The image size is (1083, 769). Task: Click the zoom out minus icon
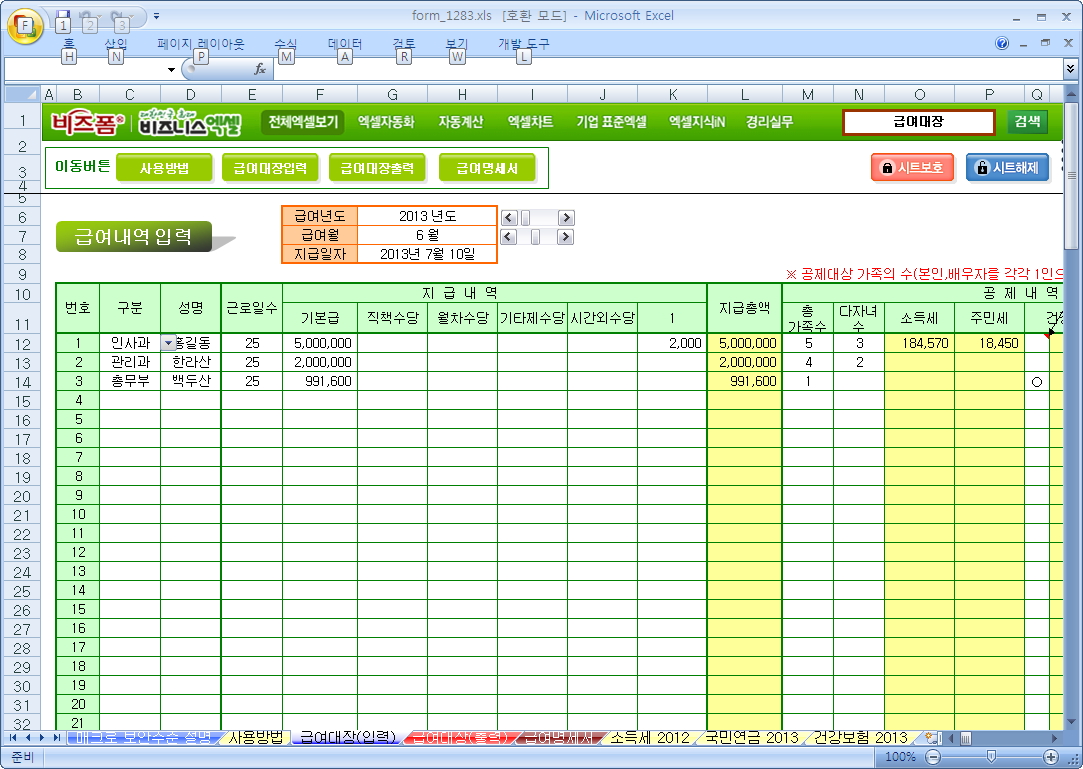point(933,757)
